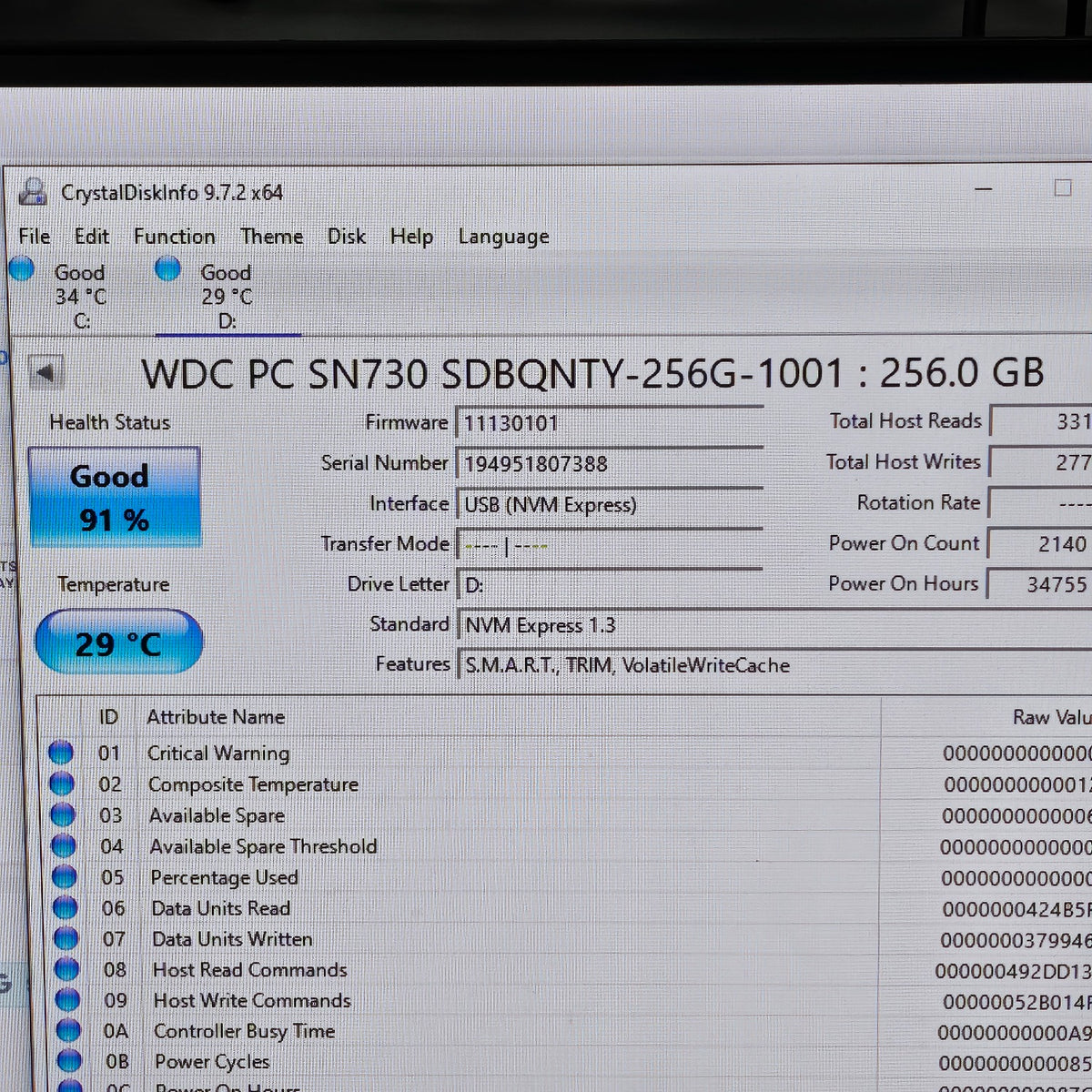Click the Features field with S.M.A.R.T., TRIM
Viewport: 1092px width, 1092px height.
tap(775, 665)
